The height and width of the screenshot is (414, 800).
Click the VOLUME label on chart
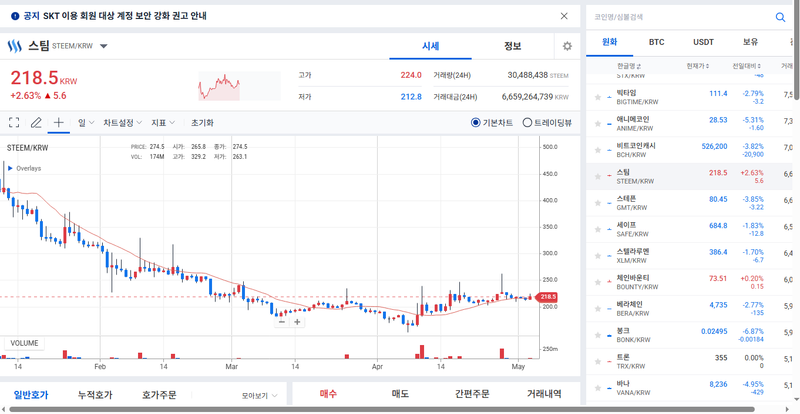coord(24,343)
